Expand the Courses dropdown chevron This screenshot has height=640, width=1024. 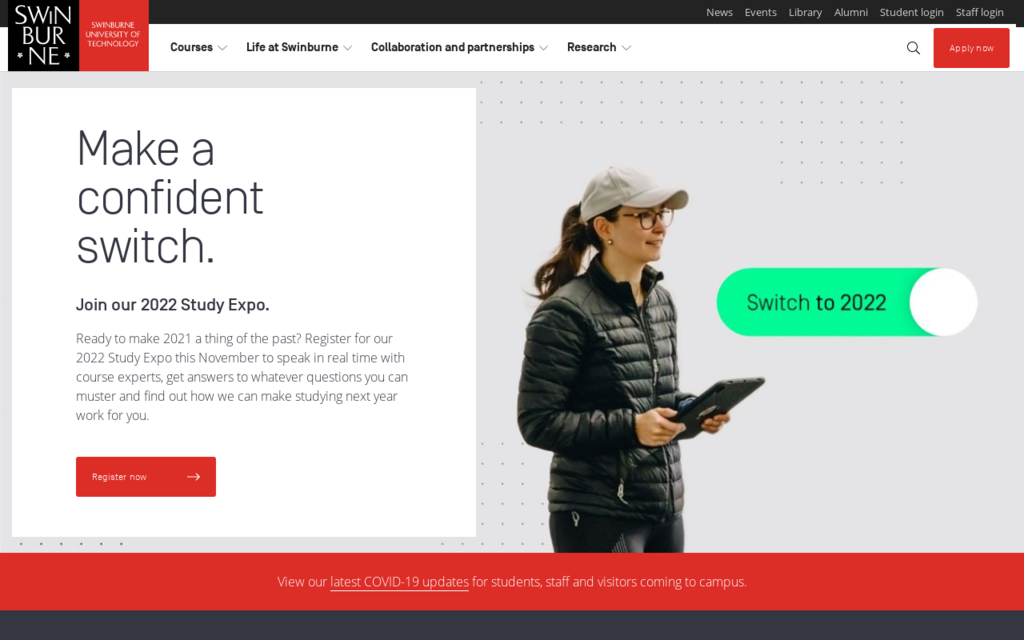222,48
